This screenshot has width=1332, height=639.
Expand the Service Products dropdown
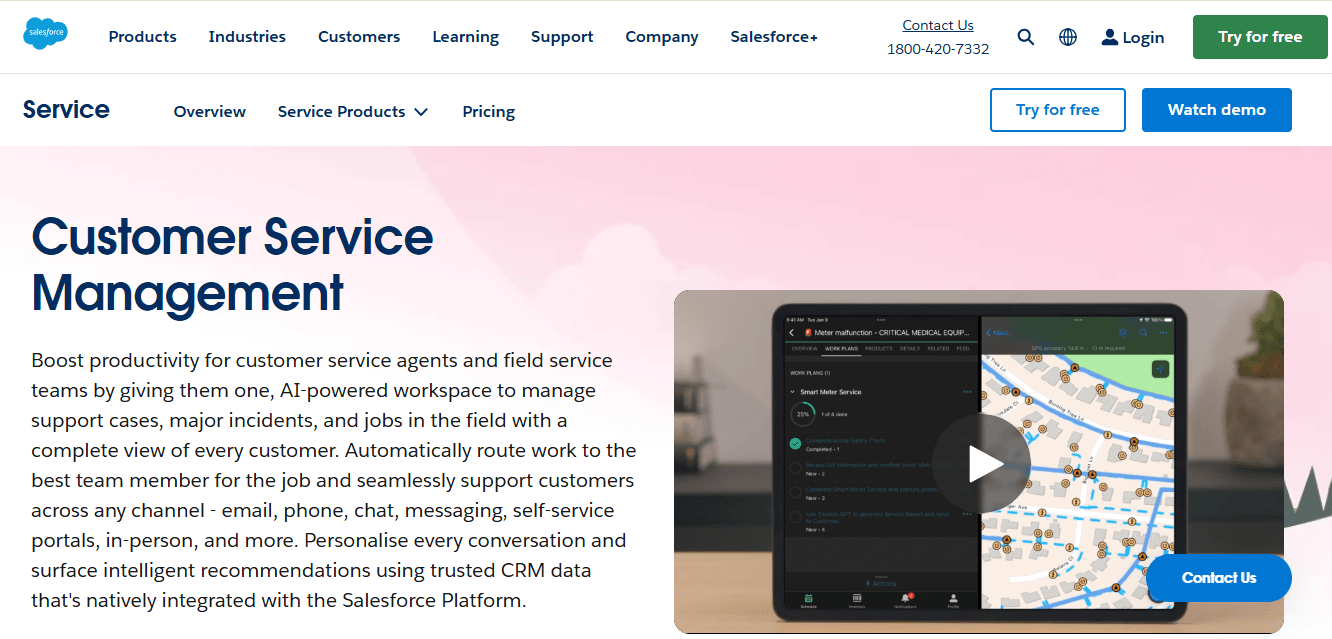tap(353, 112)
